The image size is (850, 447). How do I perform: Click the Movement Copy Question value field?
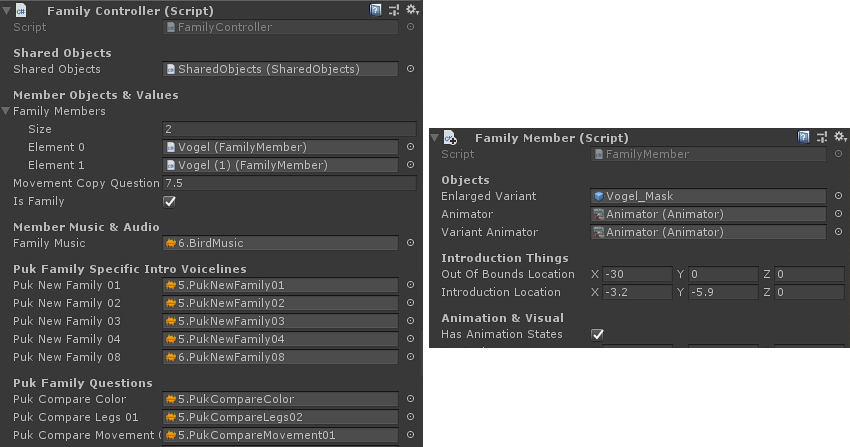(289, 184)
